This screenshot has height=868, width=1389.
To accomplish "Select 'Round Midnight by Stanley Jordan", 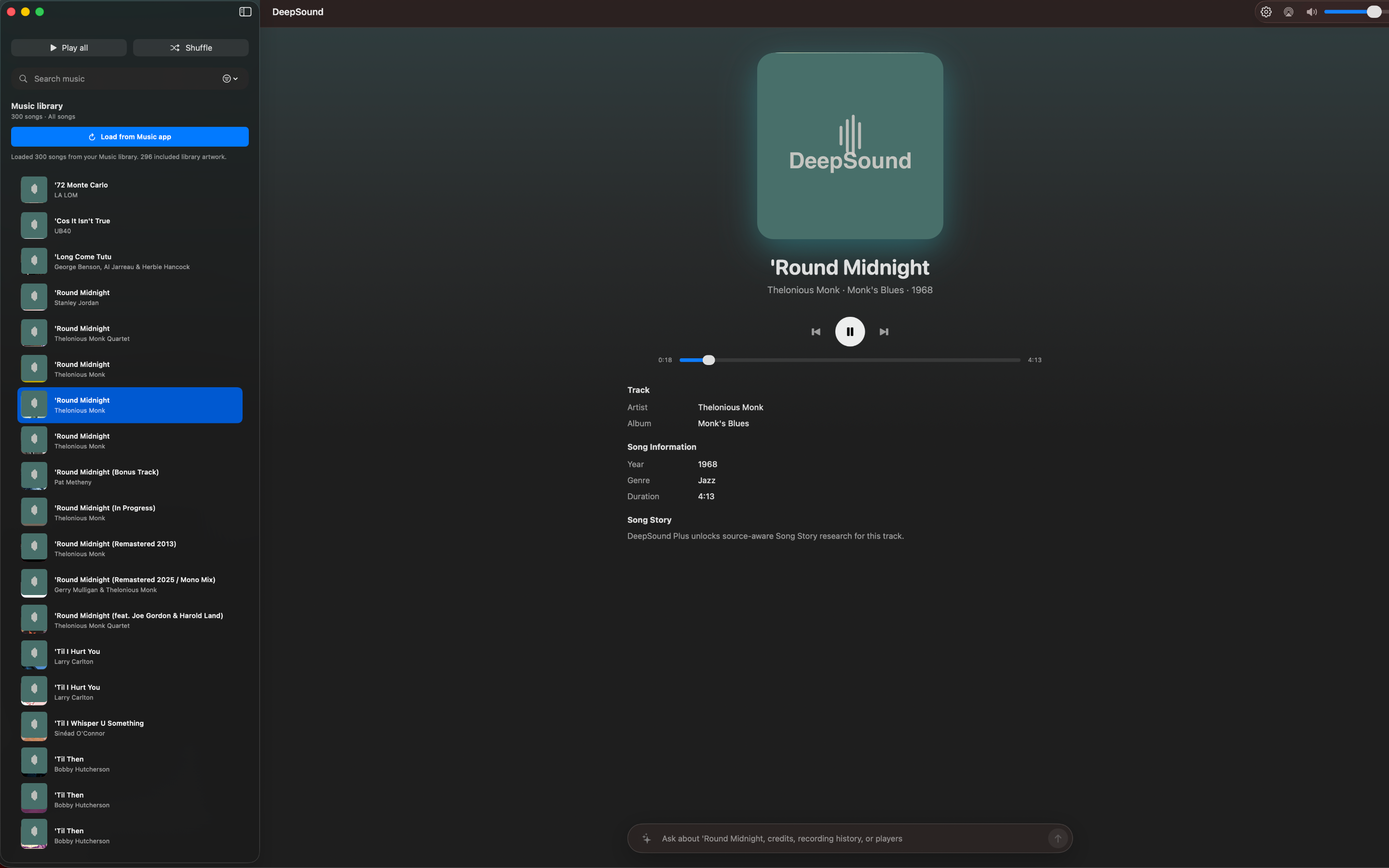I will pyautogui.click(x=130, y=298).
